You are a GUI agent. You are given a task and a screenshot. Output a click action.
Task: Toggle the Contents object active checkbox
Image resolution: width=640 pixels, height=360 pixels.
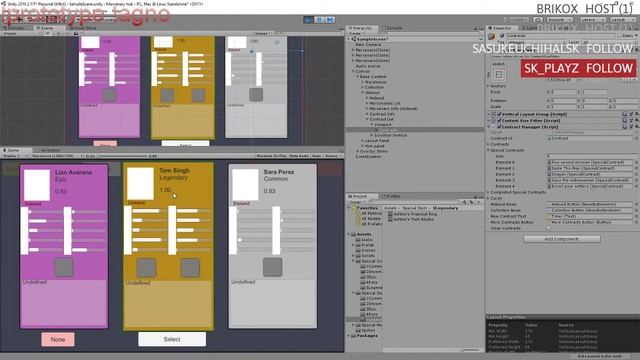tap(502, 36)
